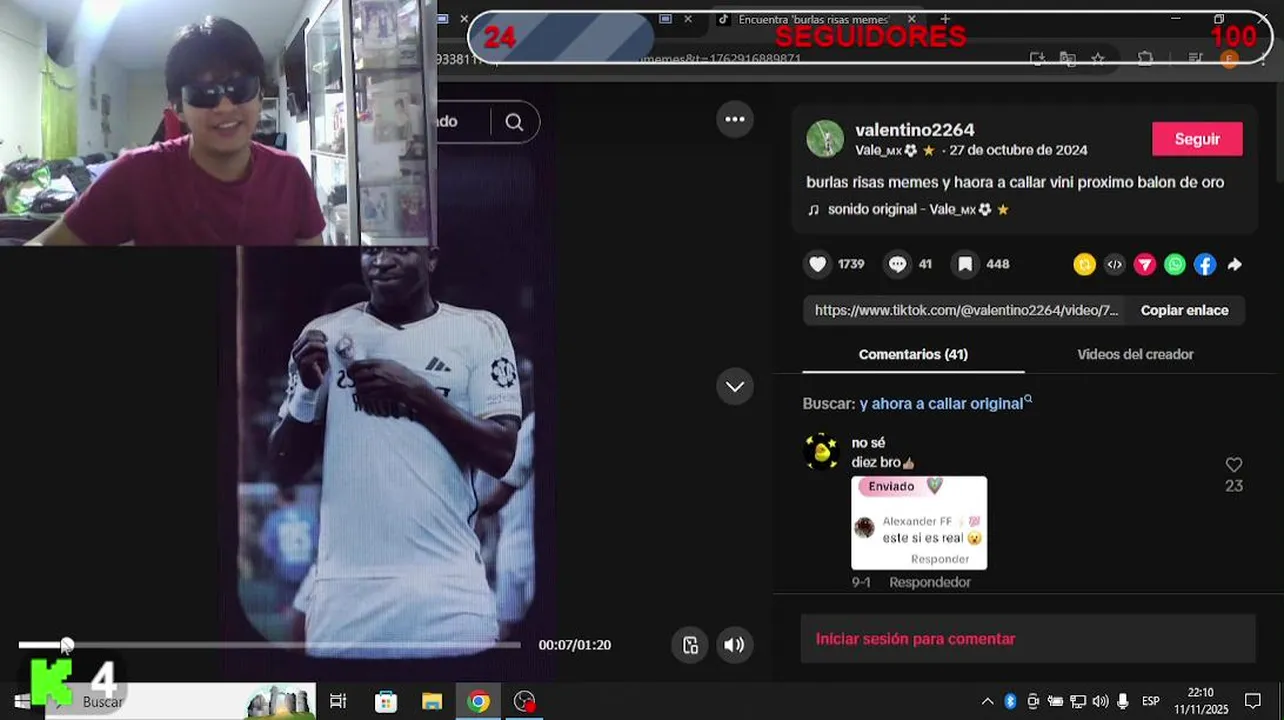Open Chrome extensions puzzle icon
This screenshot has height=720, width=1284.
pyautogui.click(x=1146, y=59)
